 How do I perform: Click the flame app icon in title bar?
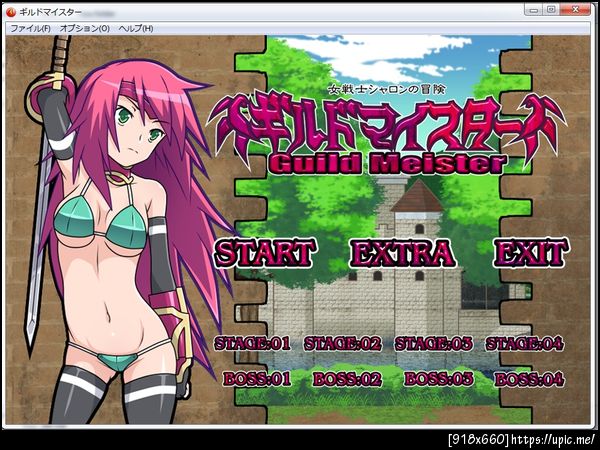(x=11, y=13)
